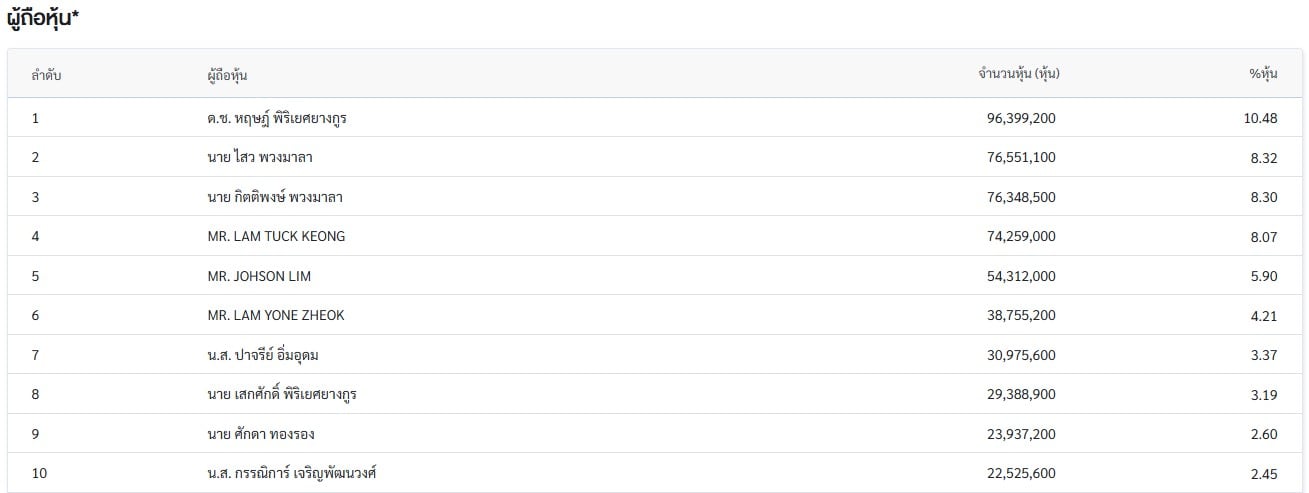Screen dimensions: 1309x493
Task: Select shareholder น.ส. กรรณิการ์ เจริญพัฒนวงศ์
Action: click(285, 473)
